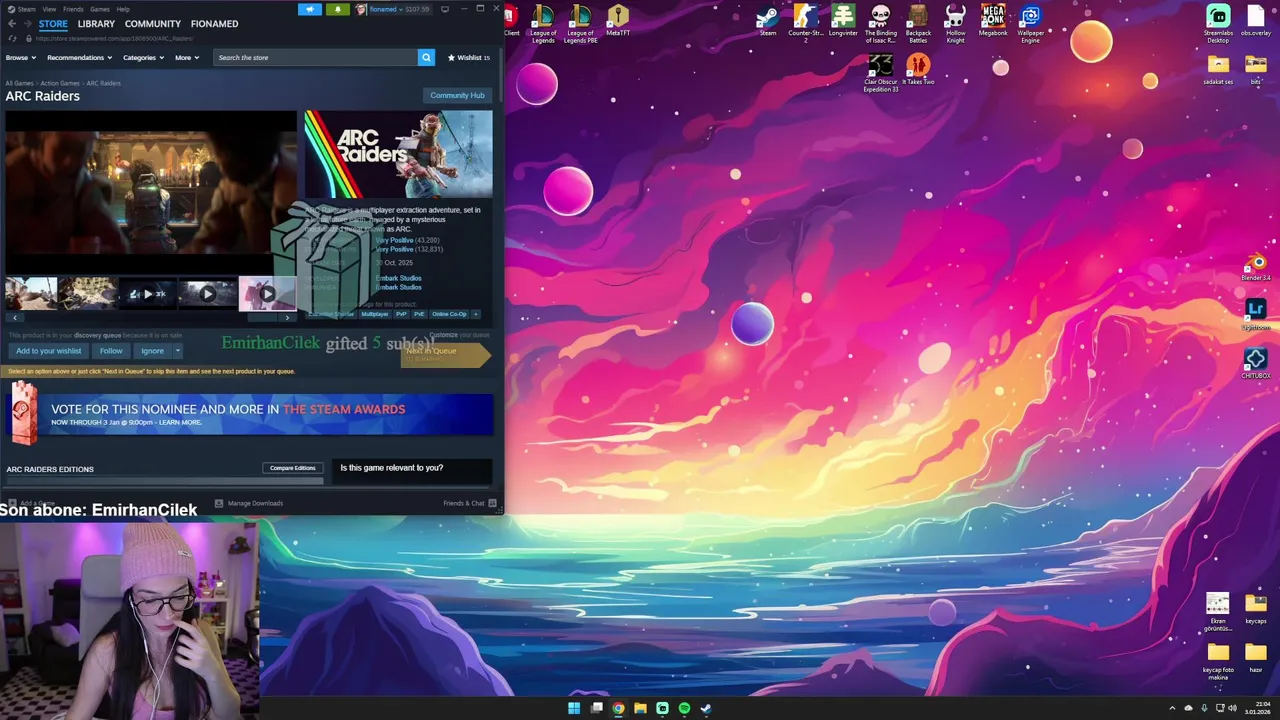Screen dimensions: 1280x720
Task: Click Action Games breadcrumb link
Action: coord(60,83)
